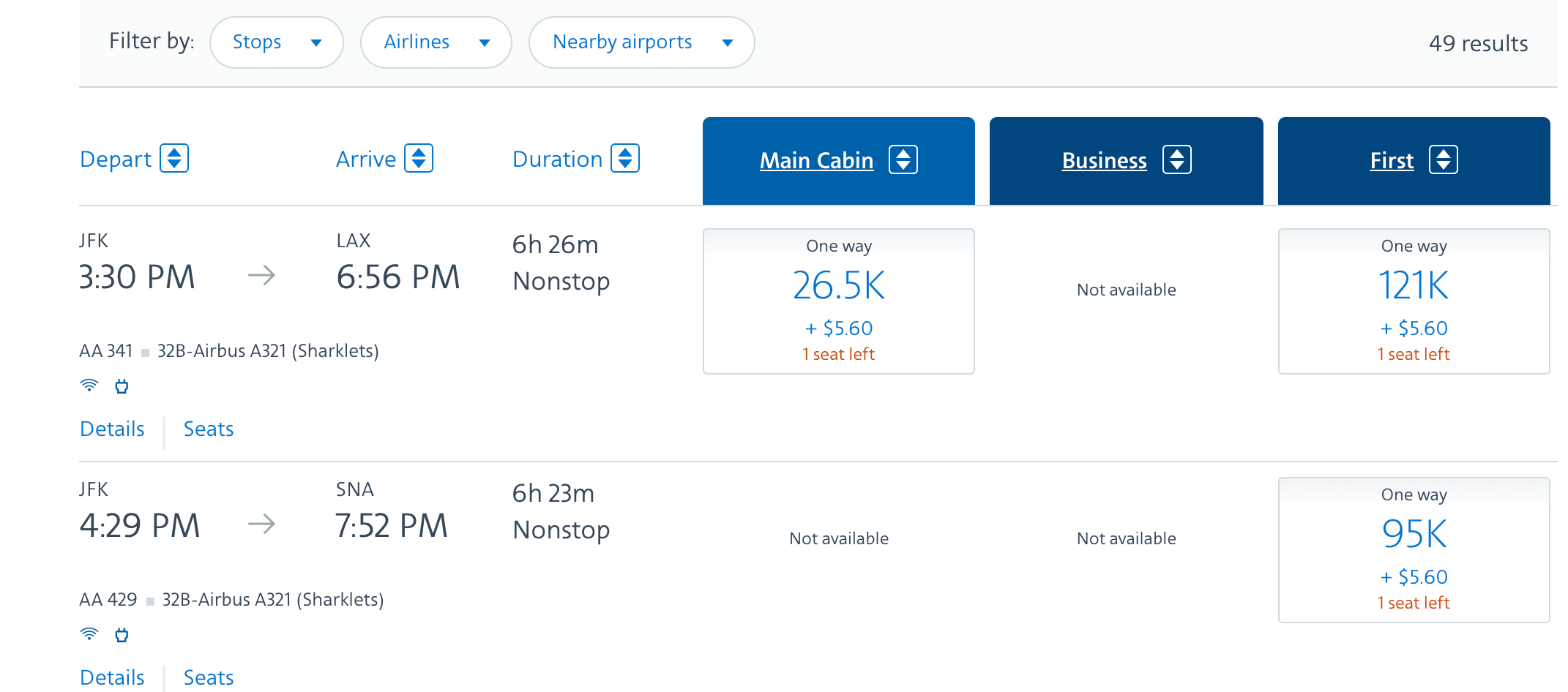Select the Business cabin tab
The height and width of the screenshot is (692, 1568).
pyautogui.click(x=1104, y=161)
